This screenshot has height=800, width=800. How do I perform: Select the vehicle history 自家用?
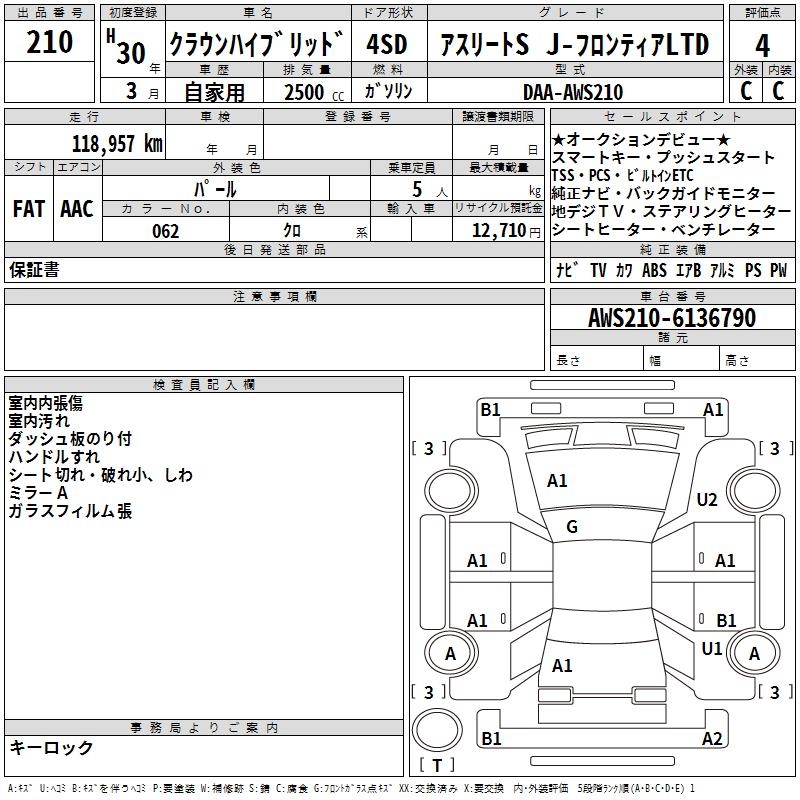[x=214, y=92]
